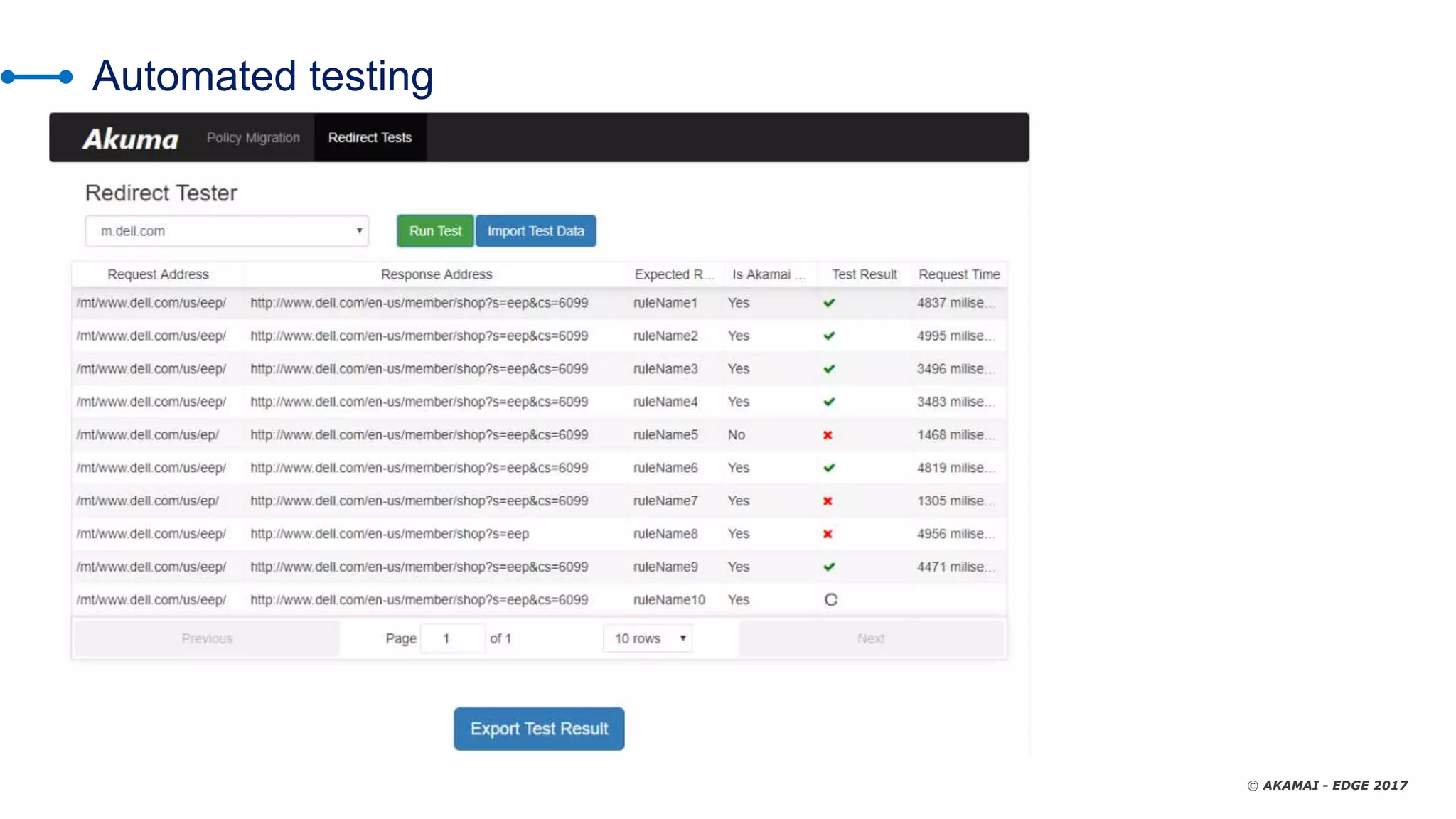This screenshot has width=1456, height=819.
Task: Select the ruleName3 cell
Action: 665,369
